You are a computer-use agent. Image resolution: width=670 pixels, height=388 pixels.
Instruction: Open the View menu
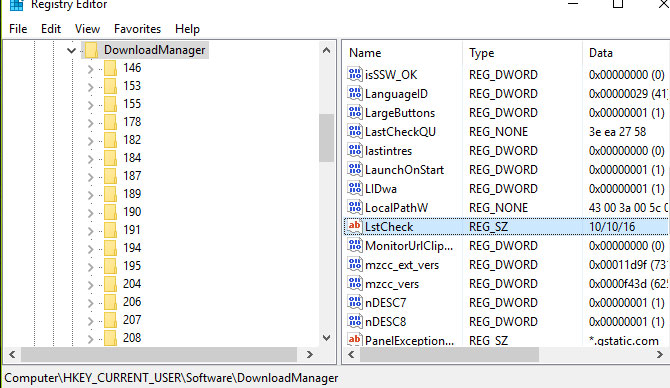tap(87, 29)
